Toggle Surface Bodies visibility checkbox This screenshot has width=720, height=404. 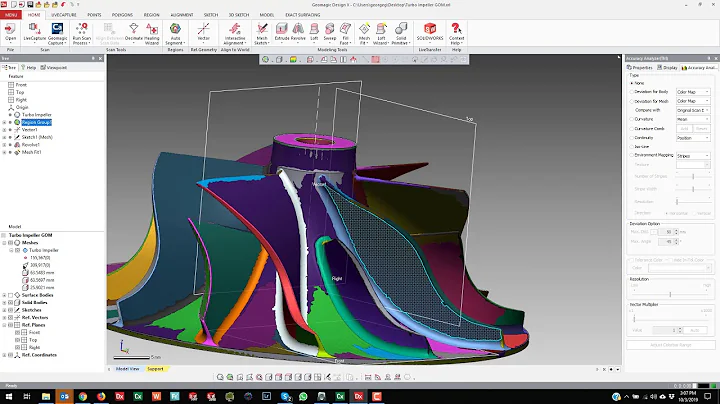[x=11, y=295]
